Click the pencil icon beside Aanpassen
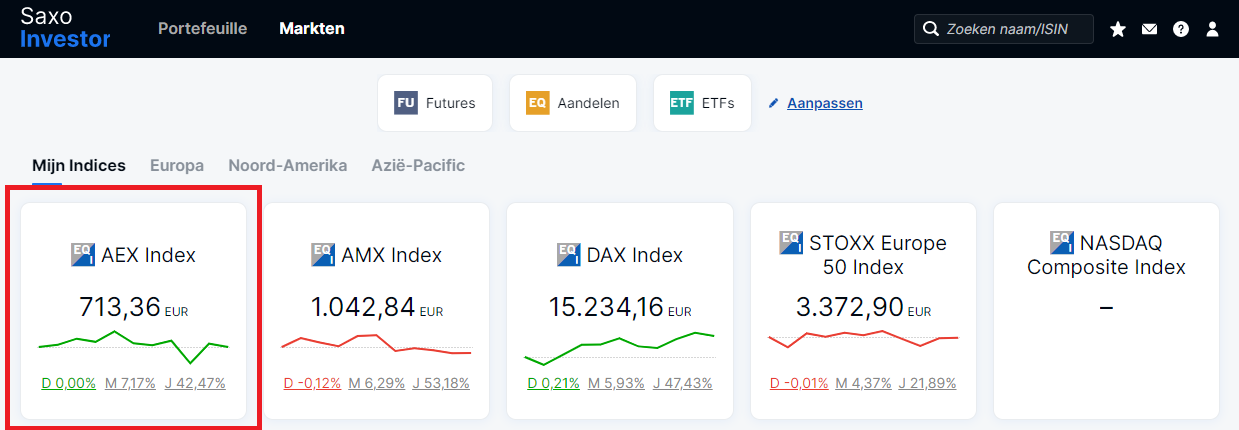Screen dimensions: 1239x430 click(773, 103)
